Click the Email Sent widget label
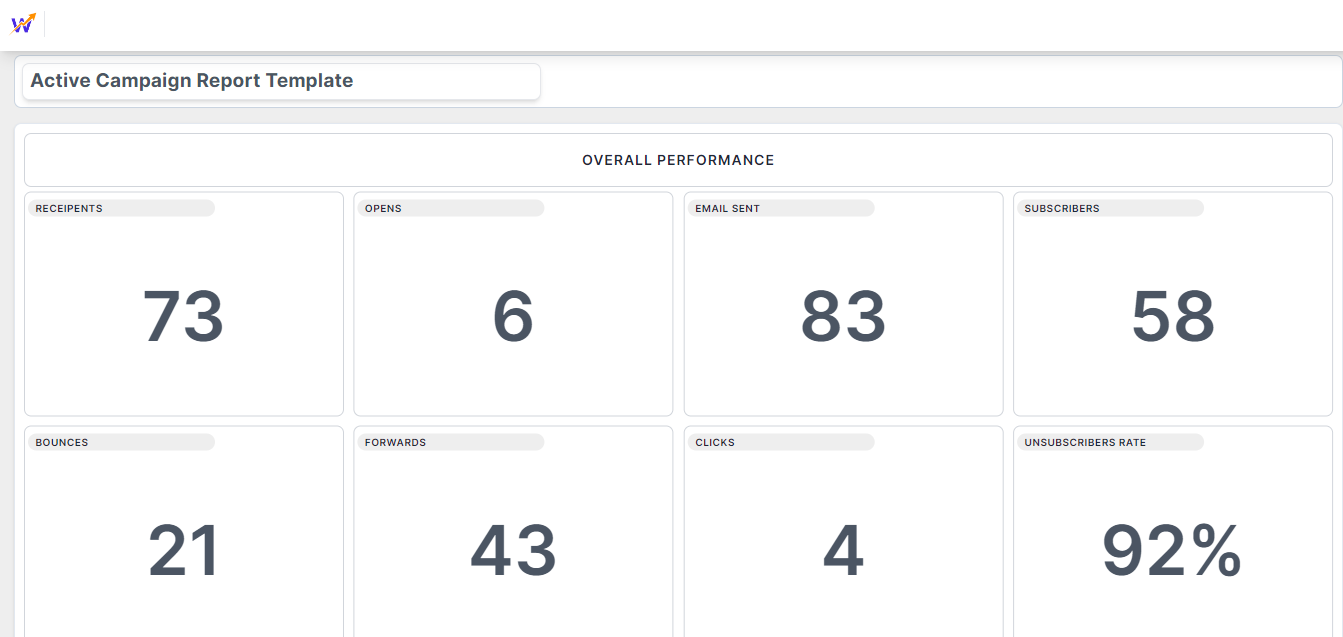Image resolution: width=1343 pixels, height=637 pixels. point(727,209)
